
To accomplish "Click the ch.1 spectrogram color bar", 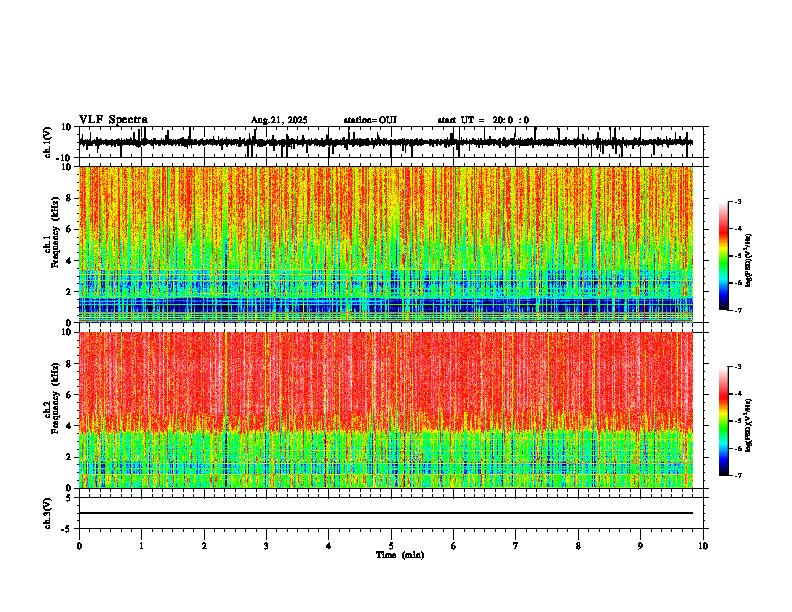I will tap(724, 256).
